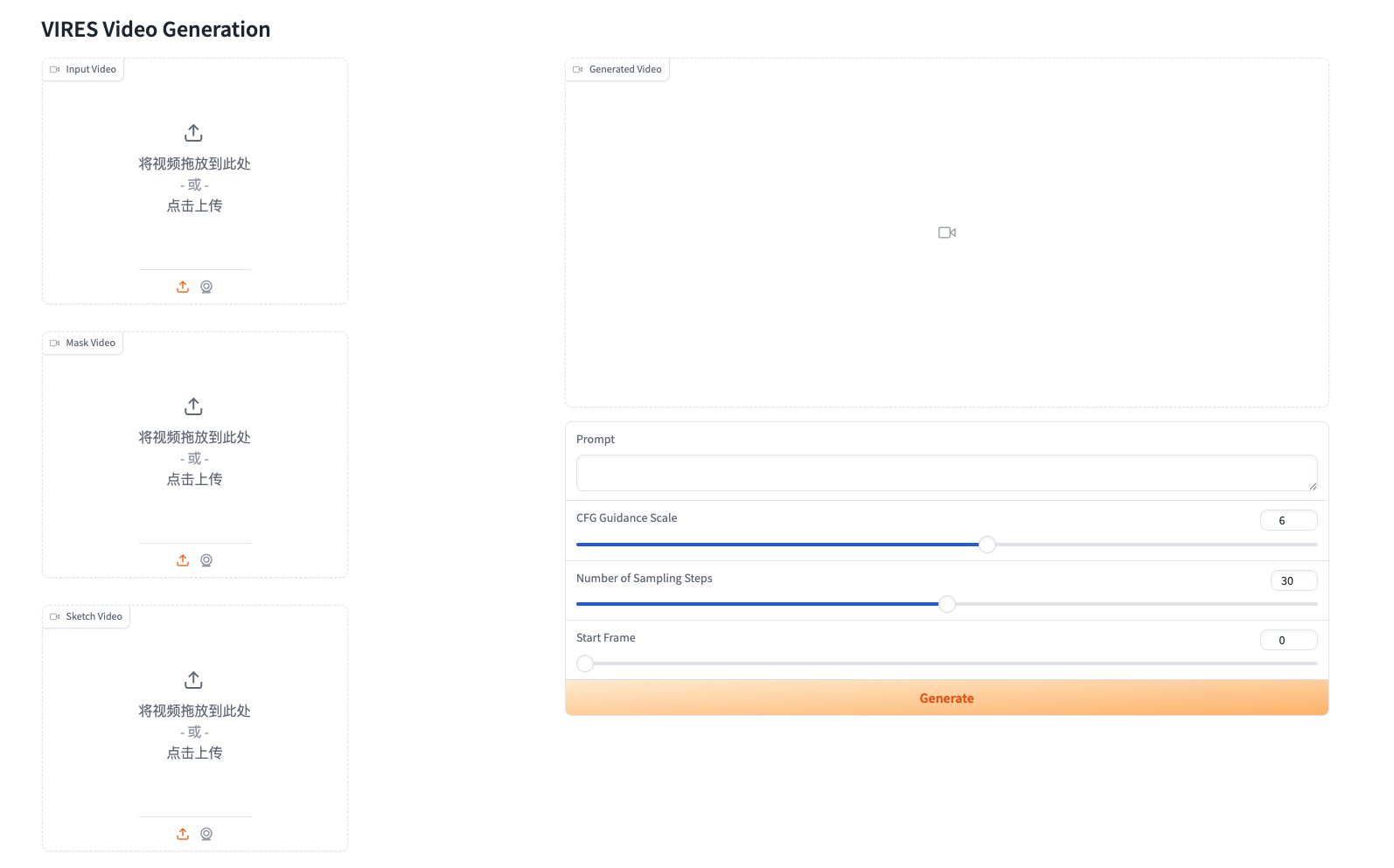Click the Start Frame slider handle

[585, 663]
